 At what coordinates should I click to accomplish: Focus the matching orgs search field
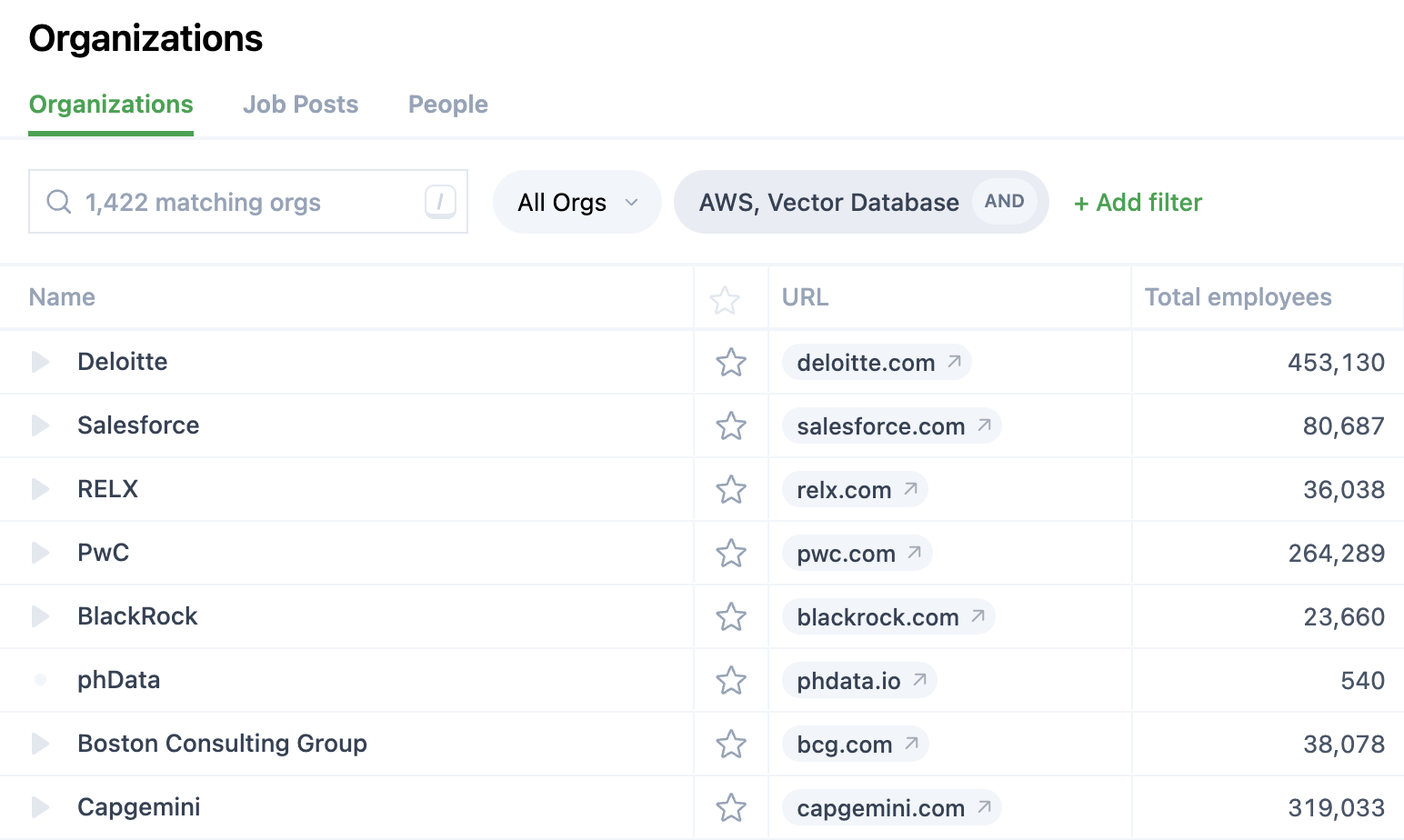[x=246, y=202]
